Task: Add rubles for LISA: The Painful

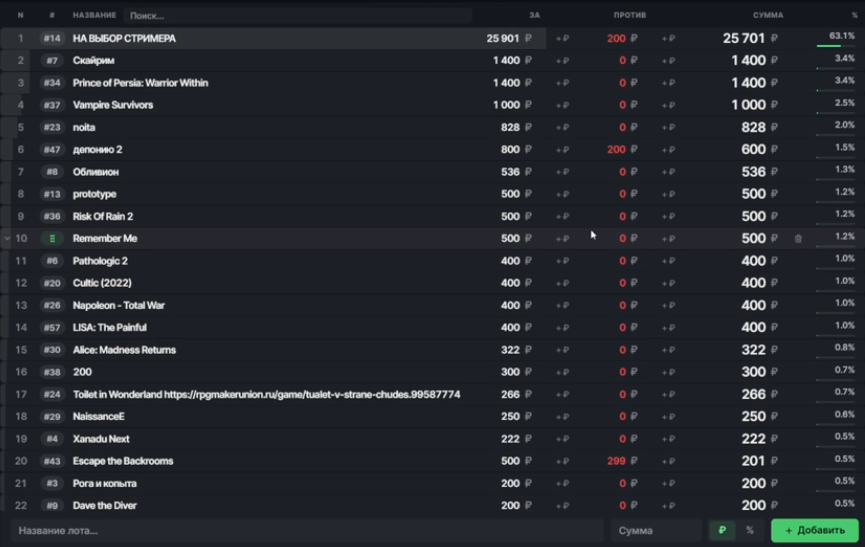Action: pyautogui.click(x=562, y=328)
